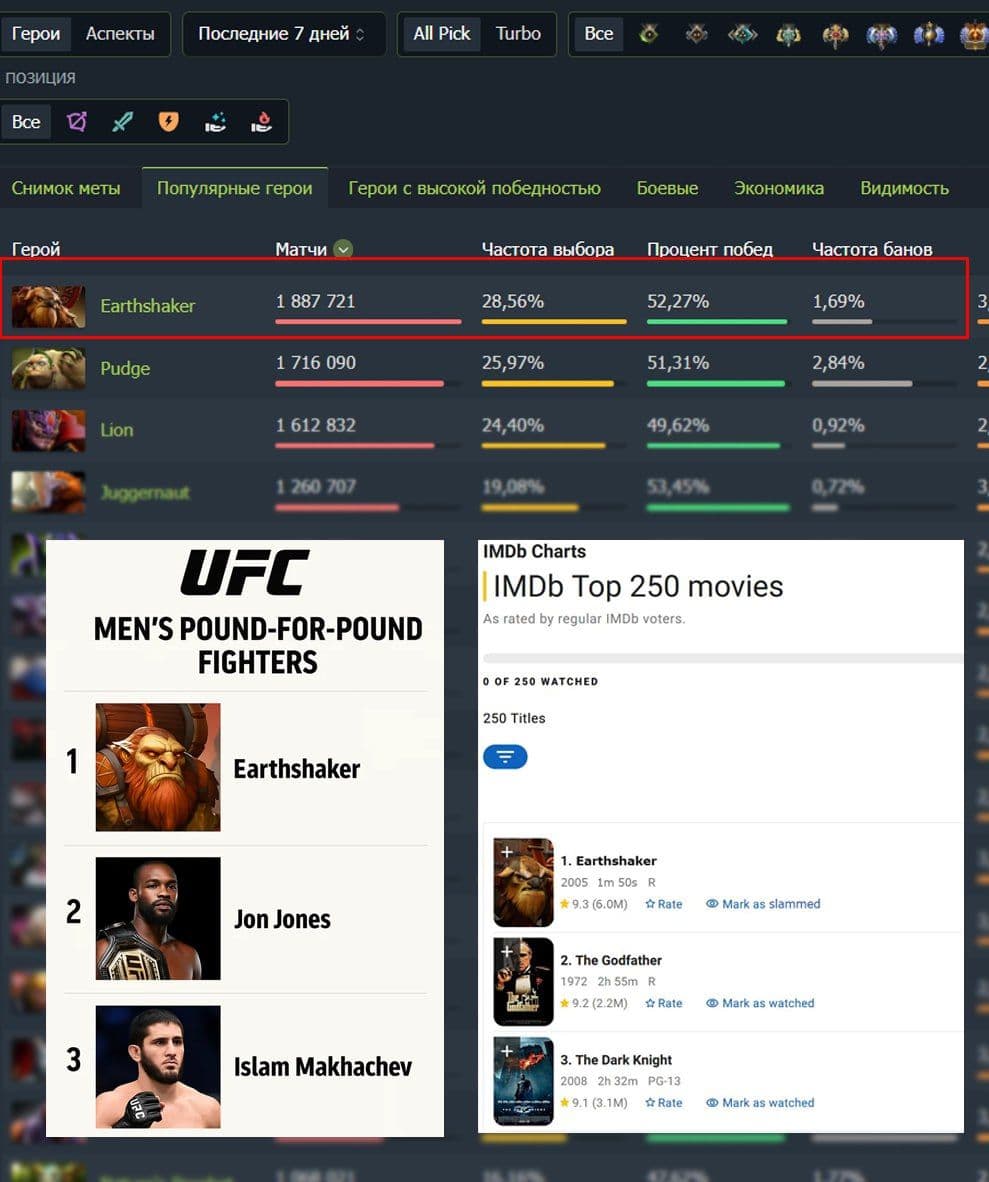Click Islam Makhachev fighter photo
Image resolution: width=989 pixels, height=1182 pixels.
[x=158, y=1067]
